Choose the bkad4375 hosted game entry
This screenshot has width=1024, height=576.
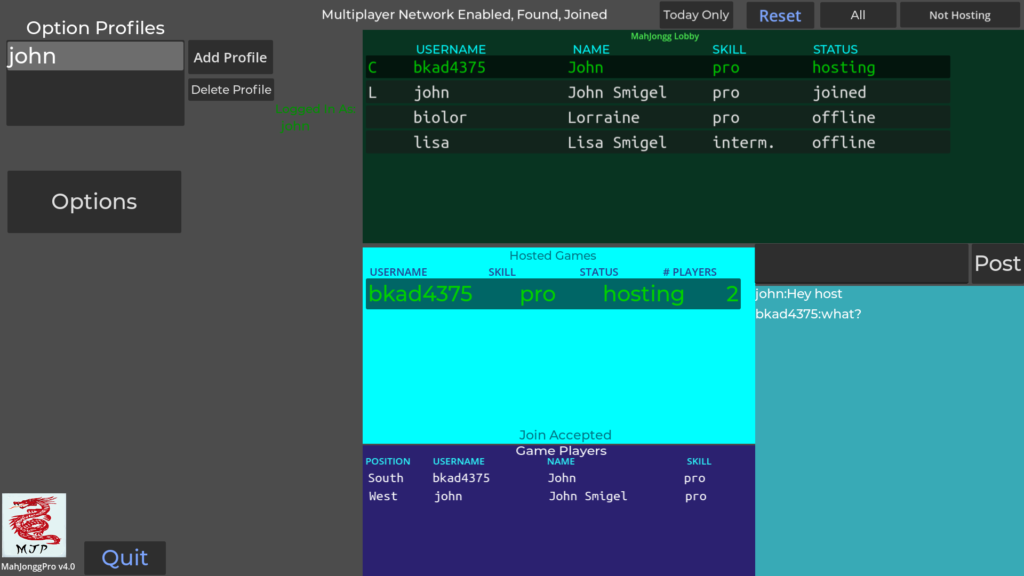coord(552,294)
